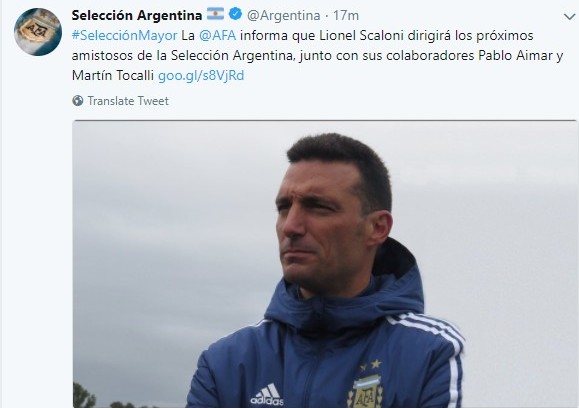Expand the tweet options chevron
579x408 pixels.
pos(569,16)
